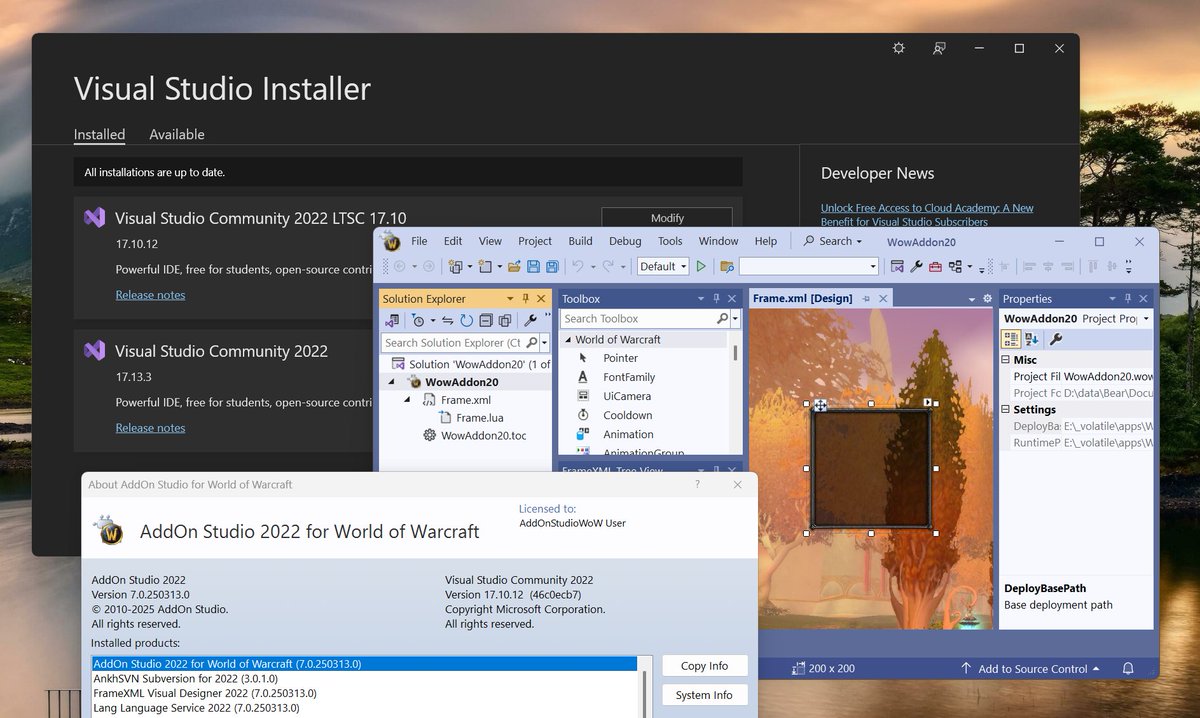
Task: Click Solution Explorer properties wrench icon
Action: [531, 320]
